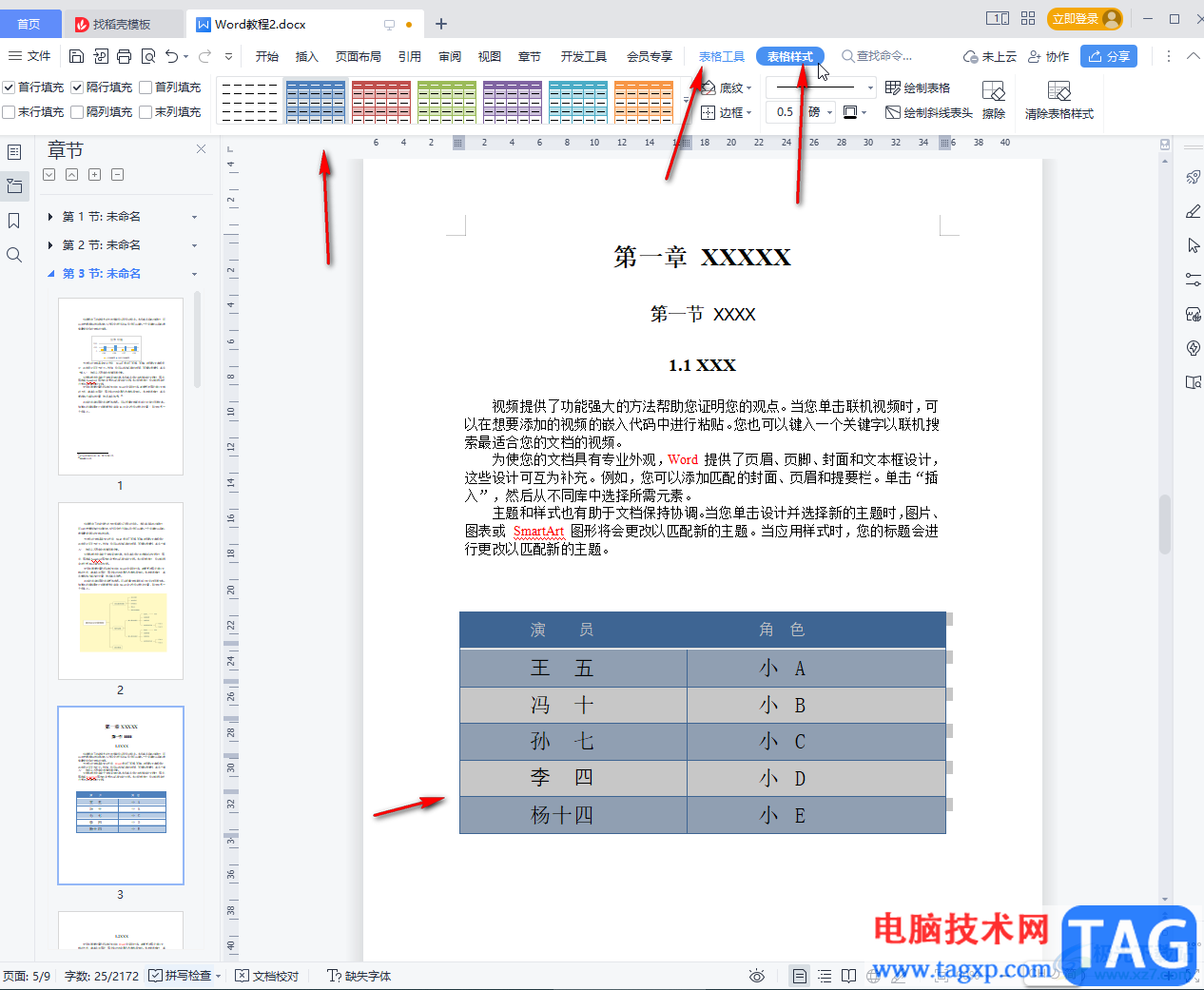Click the settings sliders icon in right sidebar
The height and width of the screenshot is (990, 1204).
pos(1194,280)
